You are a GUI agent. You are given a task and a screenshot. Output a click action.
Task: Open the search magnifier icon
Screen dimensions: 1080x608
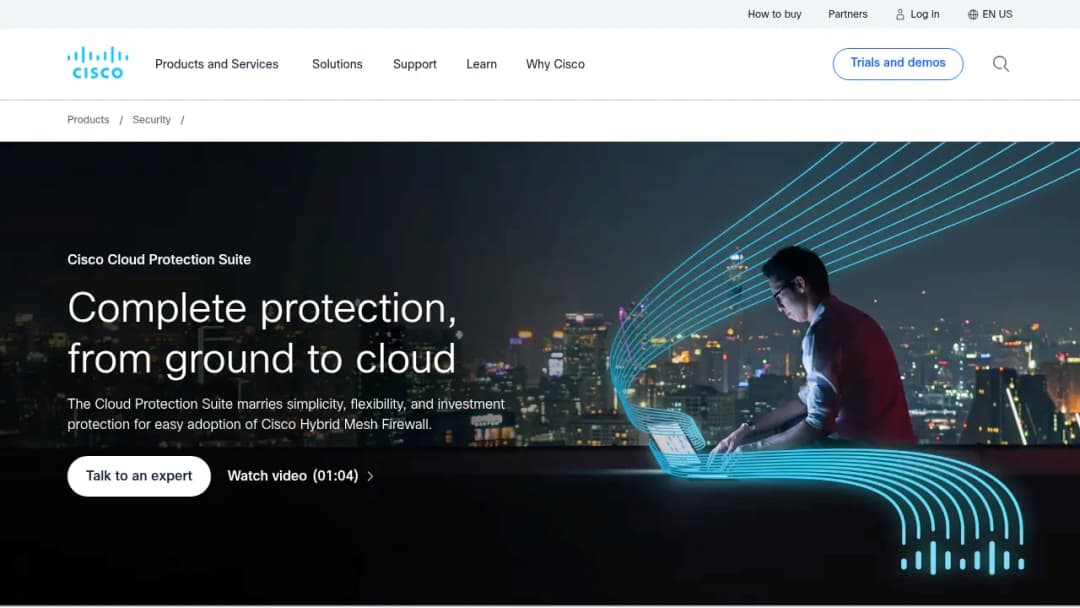[x=1001, y=64]
